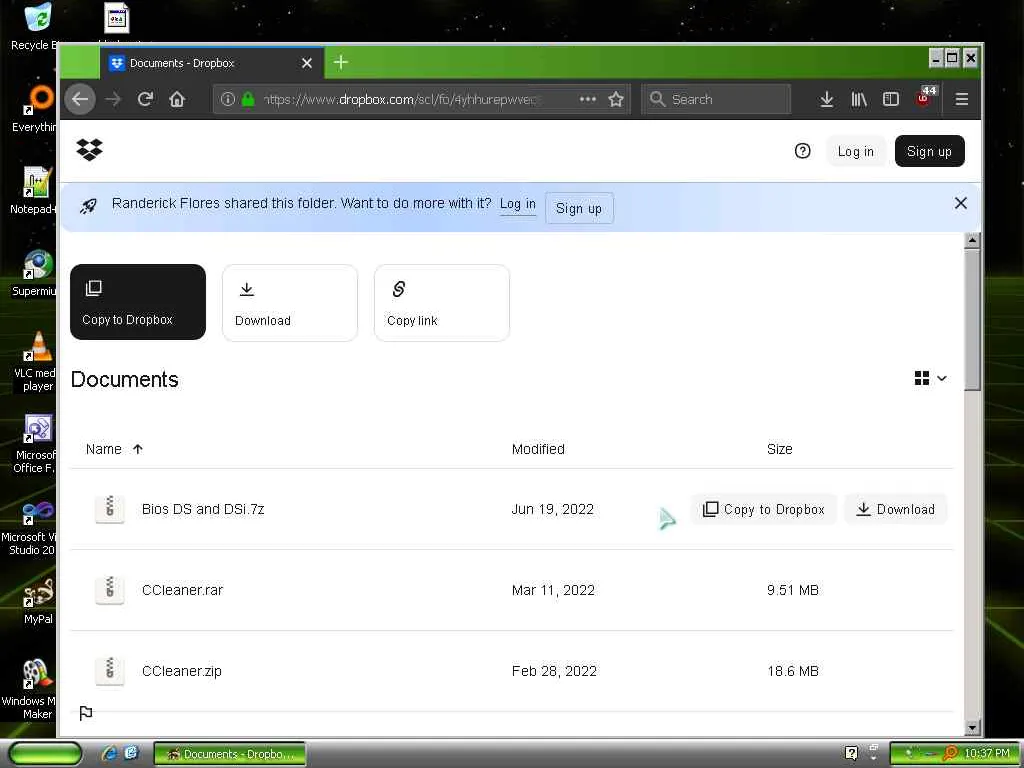Close the Documents - Dropbox tab
Image resolution: width=1024 pixels, height=768 pixels.
click(x=307, y=63)
